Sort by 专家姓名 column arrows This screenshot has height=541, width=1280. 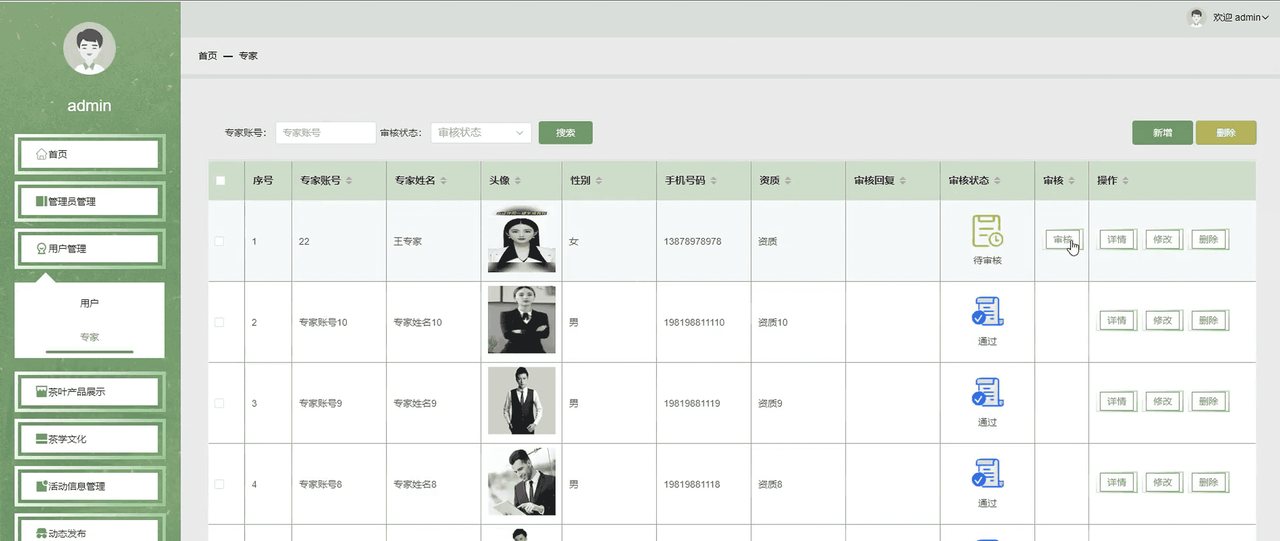[x=444, y=181]
